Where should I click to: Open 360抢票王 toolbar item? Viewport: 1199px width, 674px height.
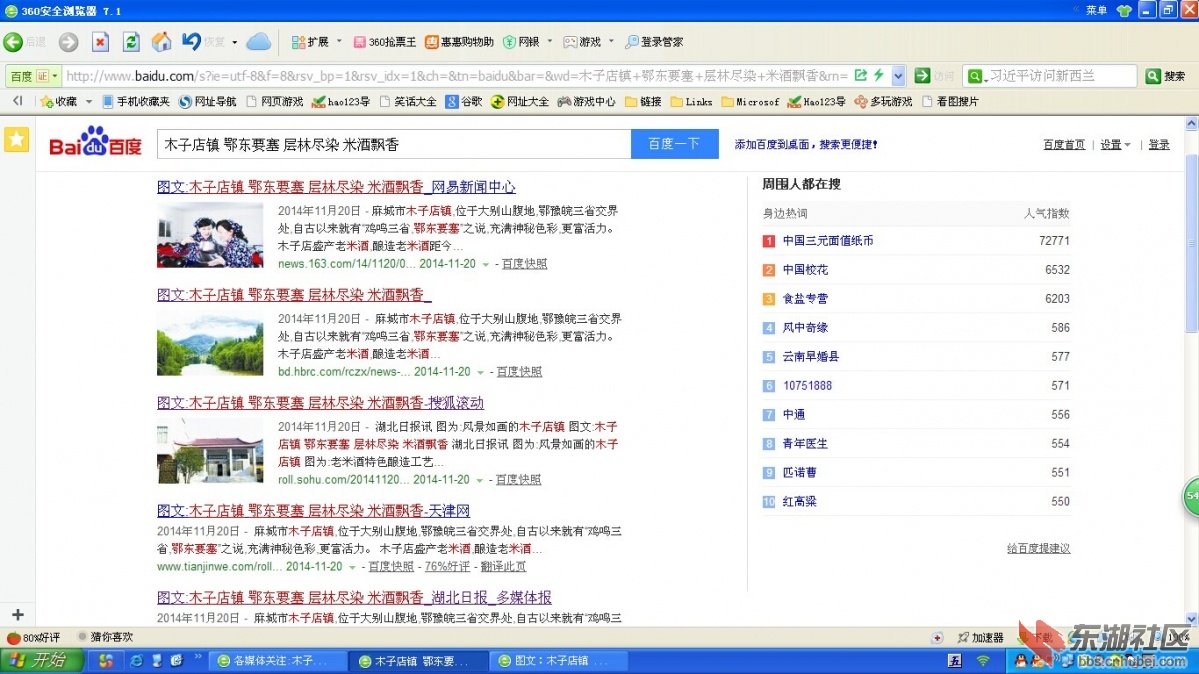pyautogui.click(x=384, y=42)
